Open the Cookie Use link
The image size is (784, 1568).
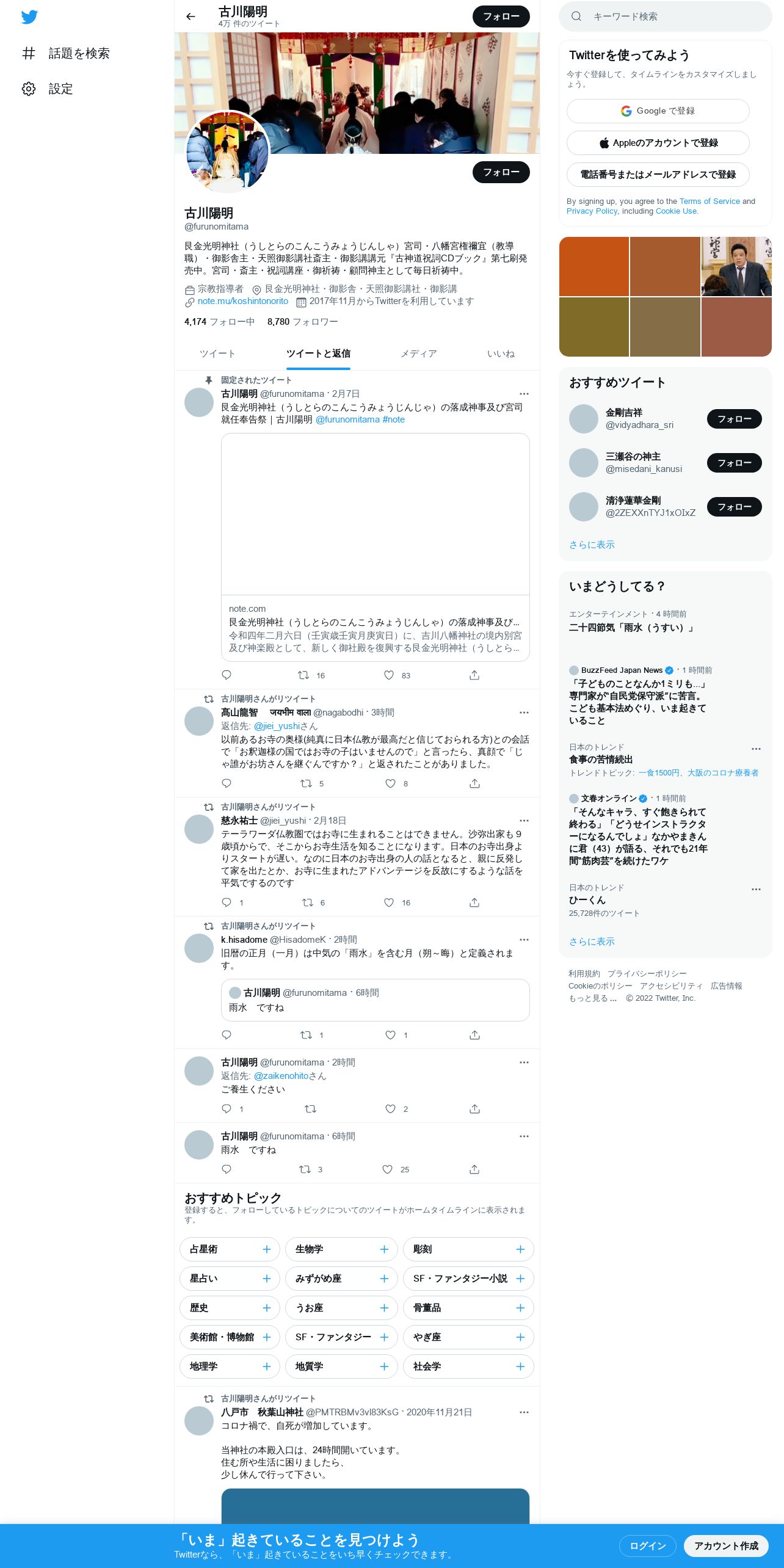click(677, 211)
